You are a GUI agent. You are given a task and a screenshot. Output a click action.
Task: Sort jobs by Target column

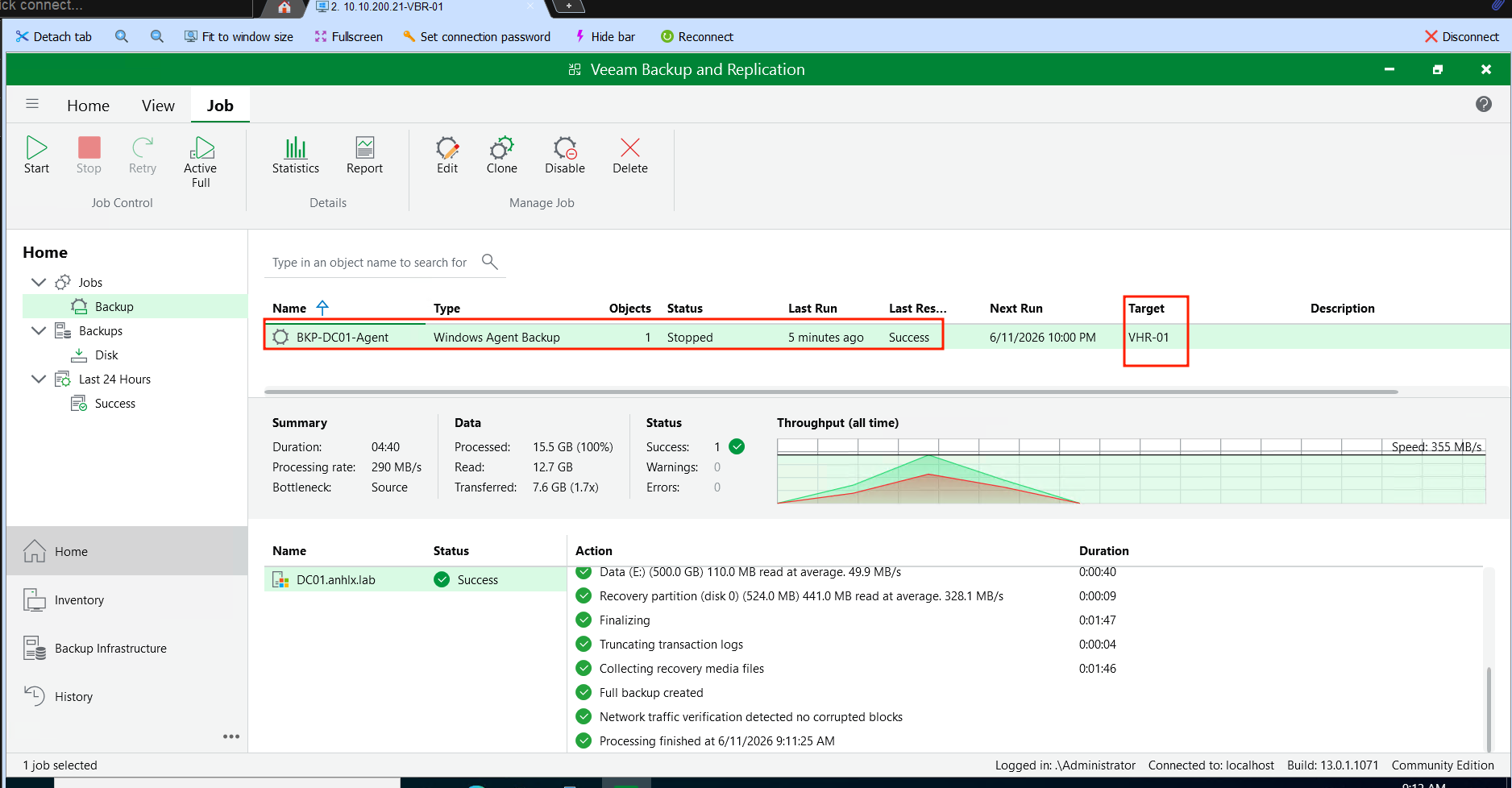1146,308
